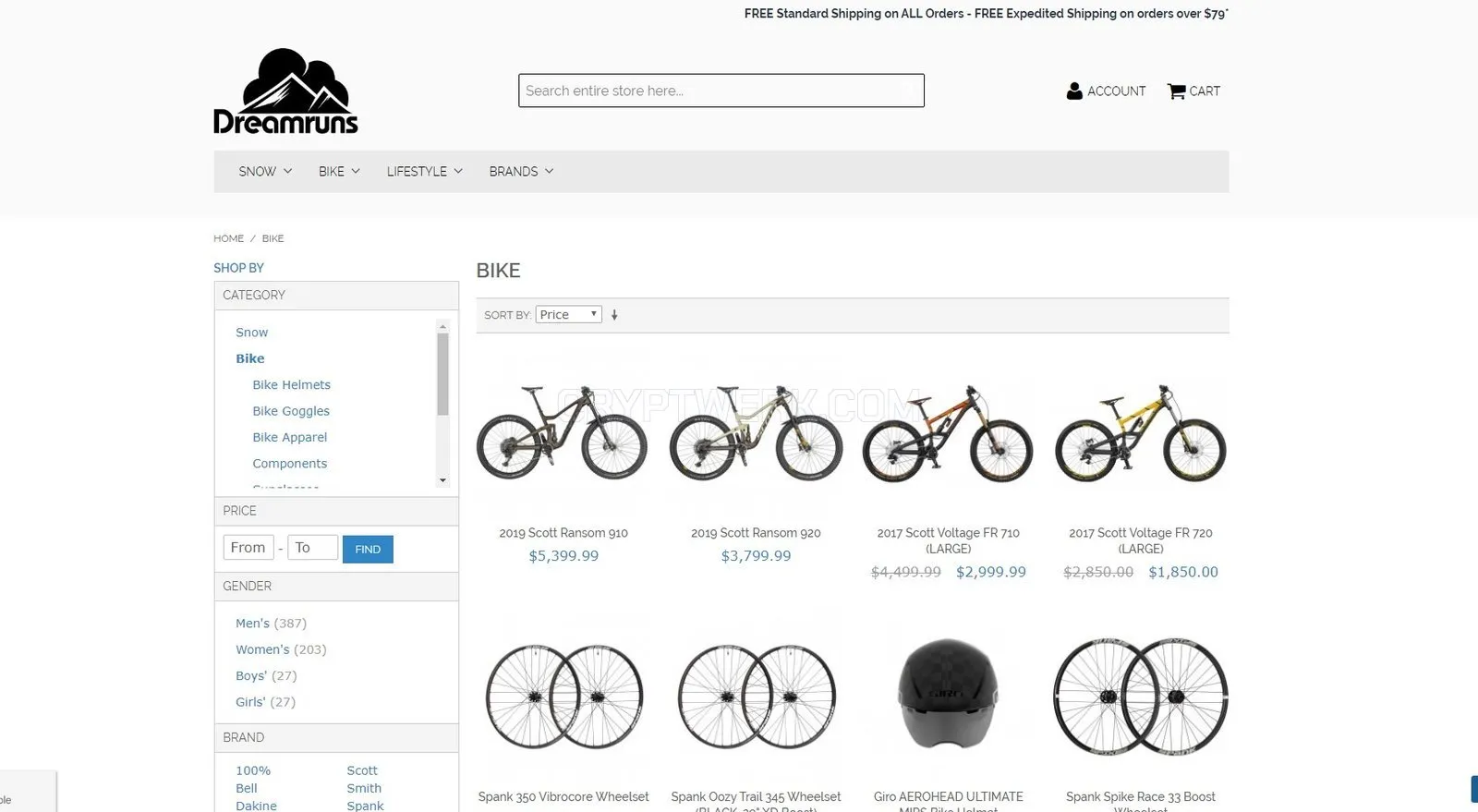Click the free shipping banner text
1478x812 pixels.
(987, 14)
